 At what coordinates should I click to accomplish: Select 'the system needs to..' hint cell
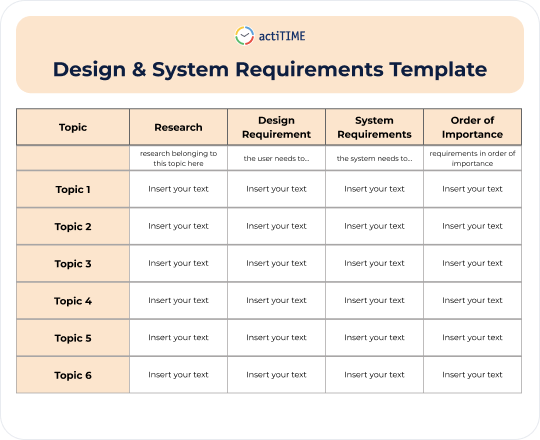(374, 158)
